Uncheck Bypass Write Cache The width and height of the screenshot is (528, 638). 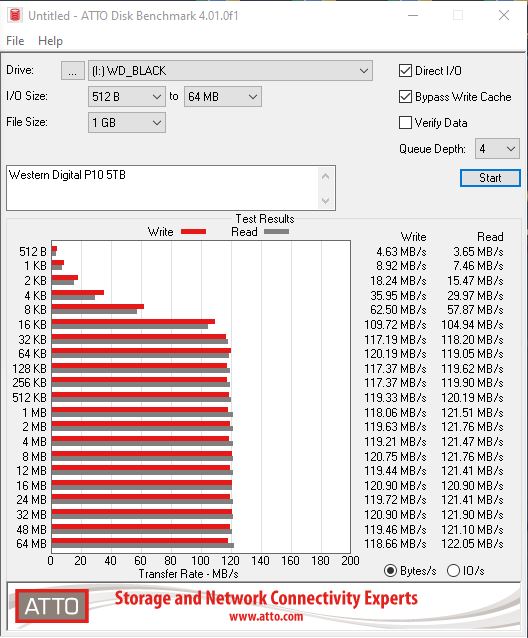pos(405,97)
